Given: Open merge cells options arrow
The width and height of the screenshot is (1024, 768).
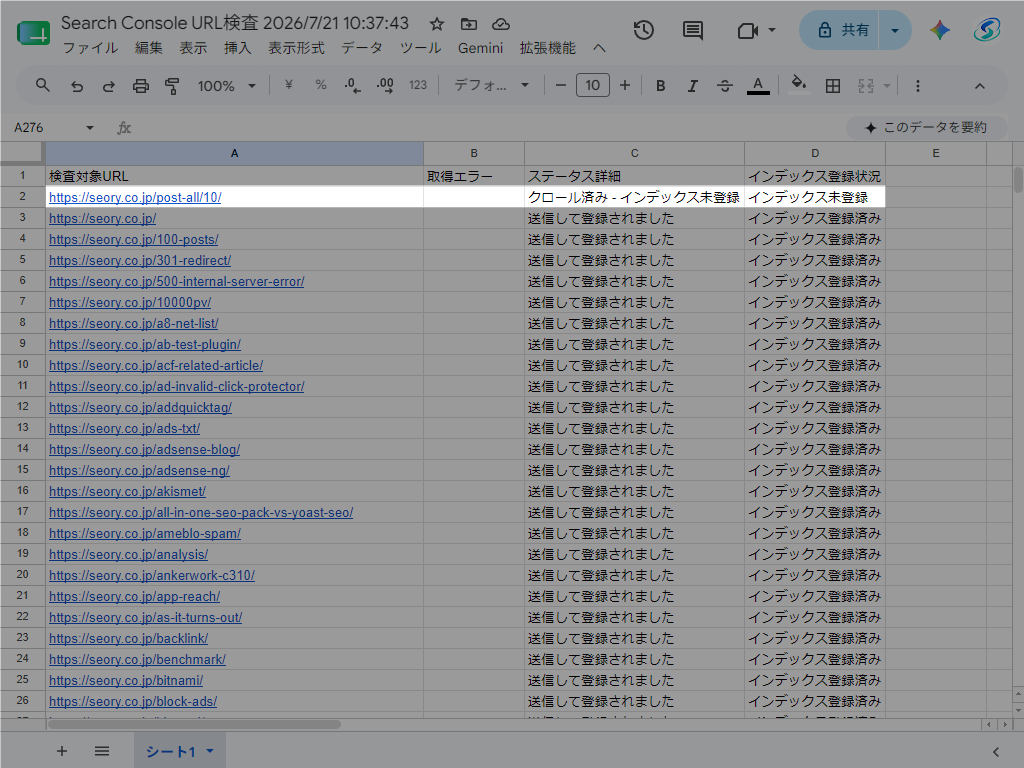Looking at the screenshot, I should pos(887,86).
